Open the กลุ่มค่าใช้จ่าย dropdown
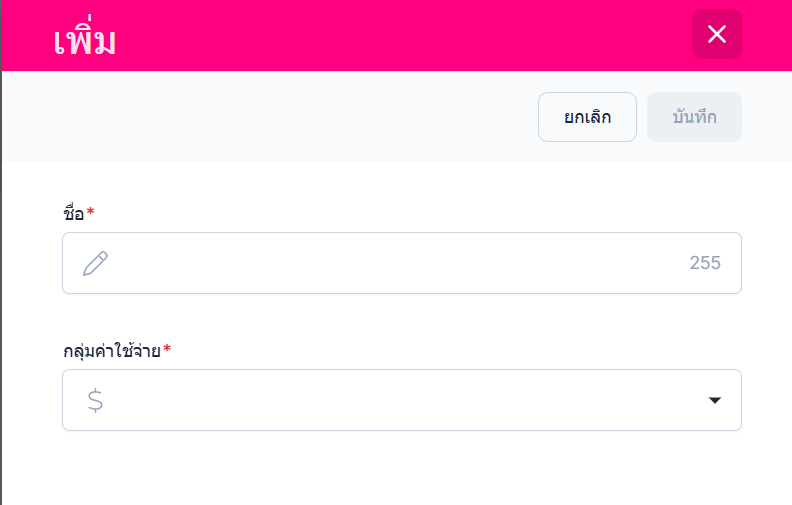 400,400
